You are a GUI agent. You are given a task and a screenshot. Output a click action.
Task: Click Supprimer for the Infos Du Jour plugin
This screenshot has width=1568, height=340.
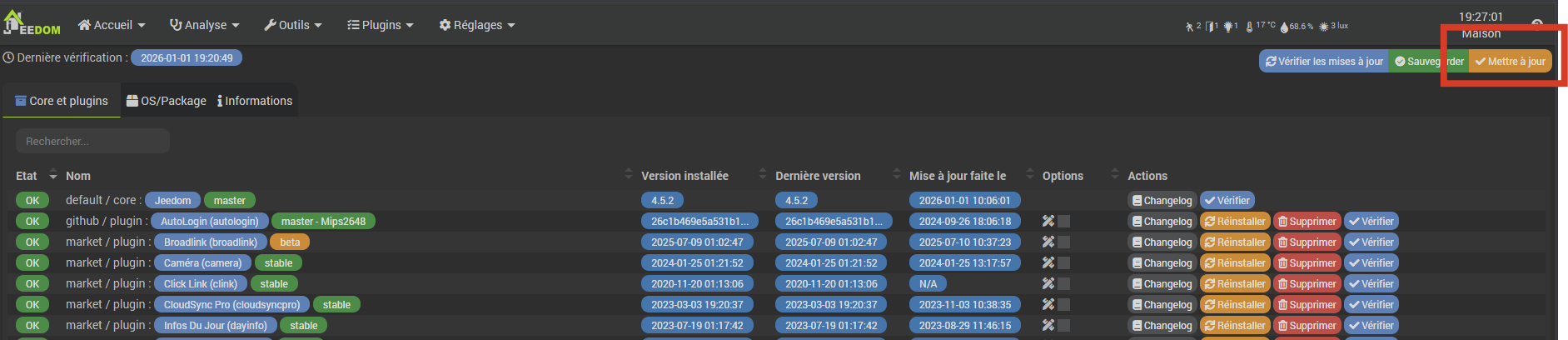tap(1307, 326)
